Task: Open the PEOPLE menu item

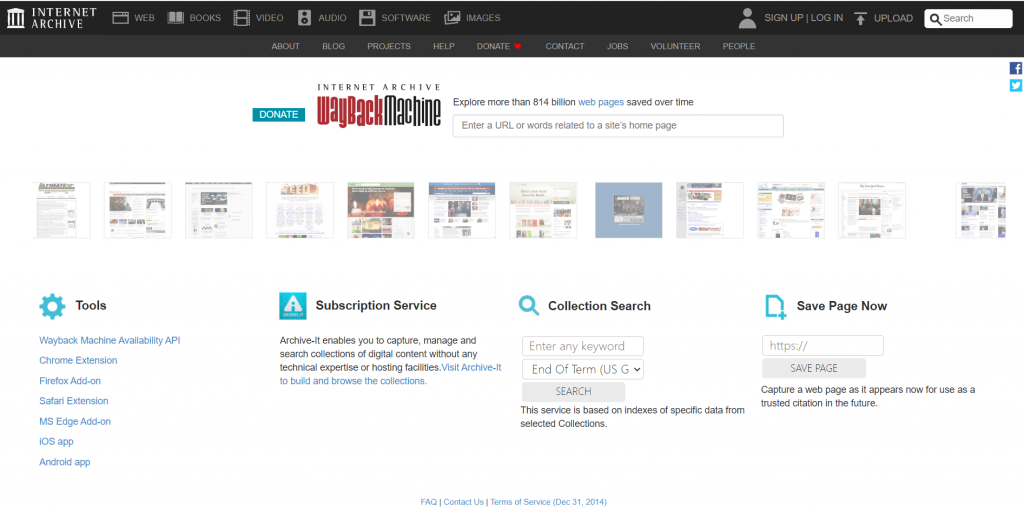Action: pyautogui.click(x=739, y=46)
